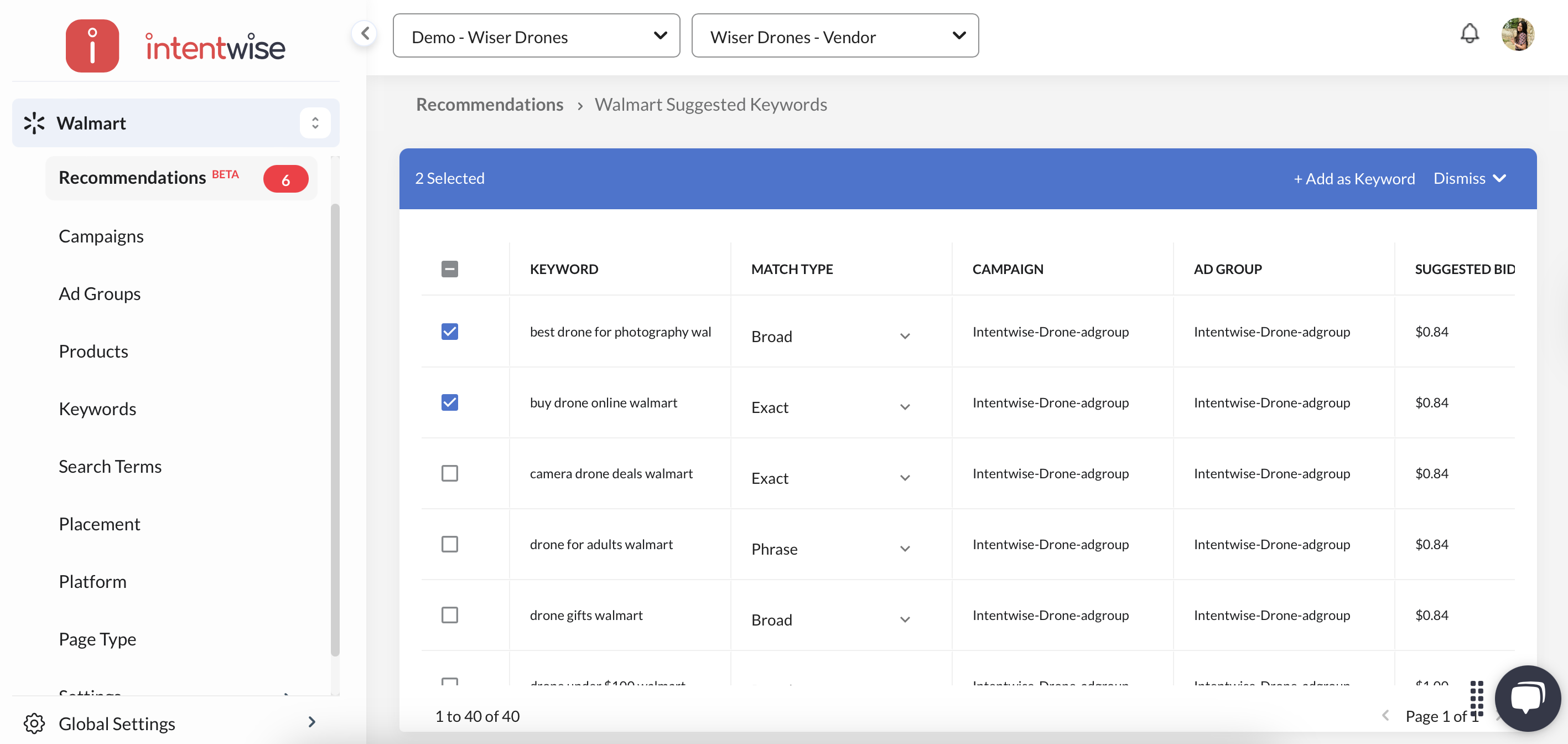Click the sidebar vertical scrollbar
The height and width of the screenshot is (744, 1568).
tap(335, 430)
